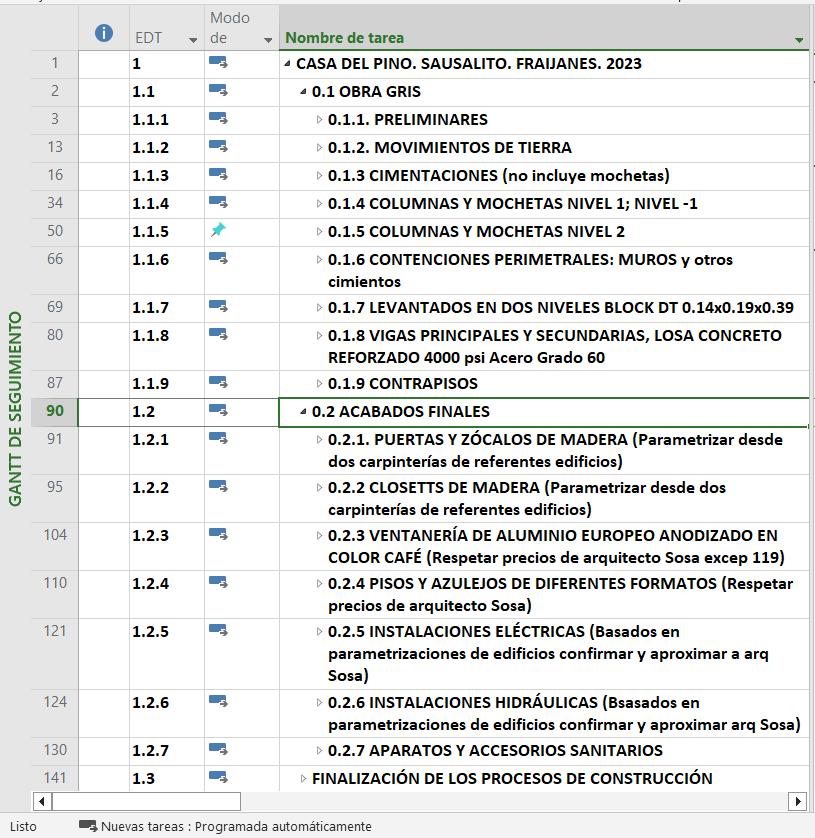Expand FINALIZACIÓN DE LOS PROCESOS DE CONSTRUCCIÓN
Image resolution: width=815 pixels, height=838 pixels.
pos(303,778)
